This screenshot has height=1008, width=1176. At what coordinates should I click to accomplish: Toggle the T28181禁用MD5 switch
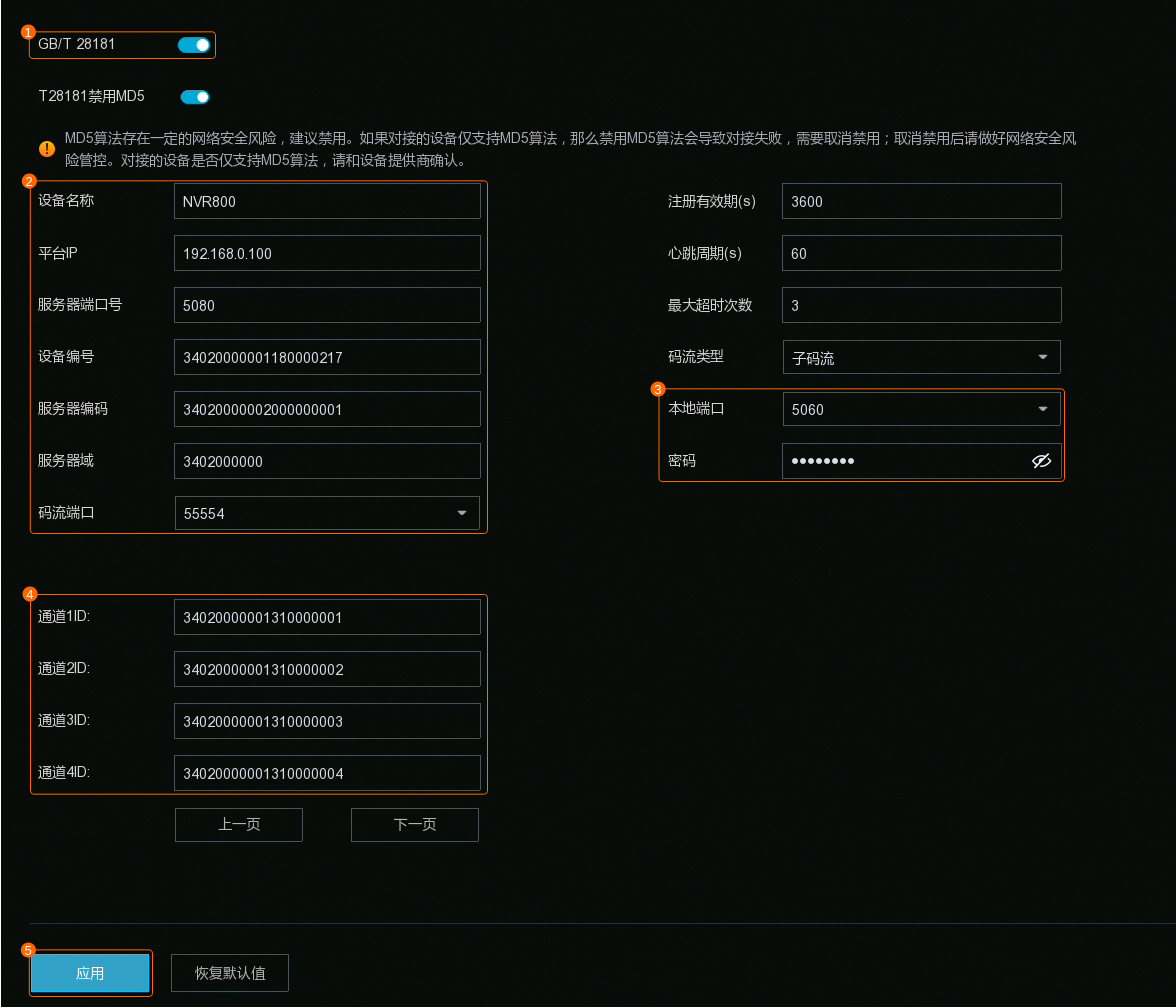pyautogui.click(x=195, y=97)
